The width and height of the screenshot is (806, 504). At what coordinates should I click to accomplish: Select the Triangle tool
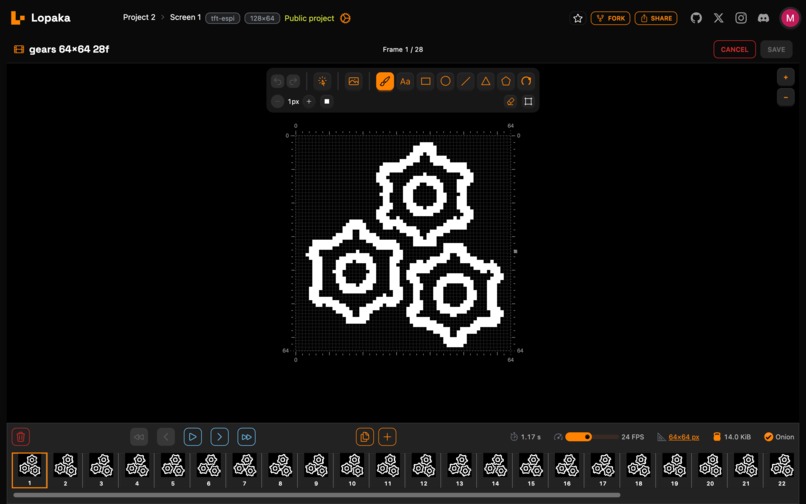pyautogui.click(x=485, y=81)
